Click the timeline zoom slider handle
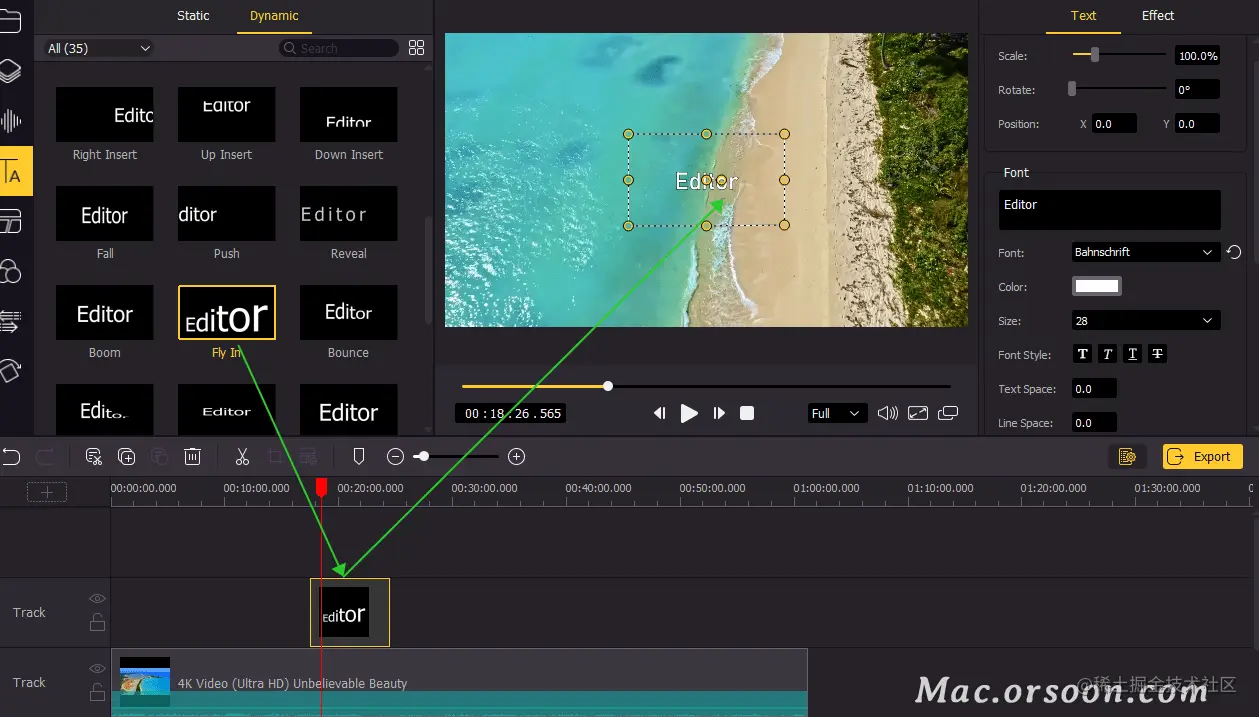The width and height of the screenshot is (1259, 717). pyautogui.click(x=423, y=457)
